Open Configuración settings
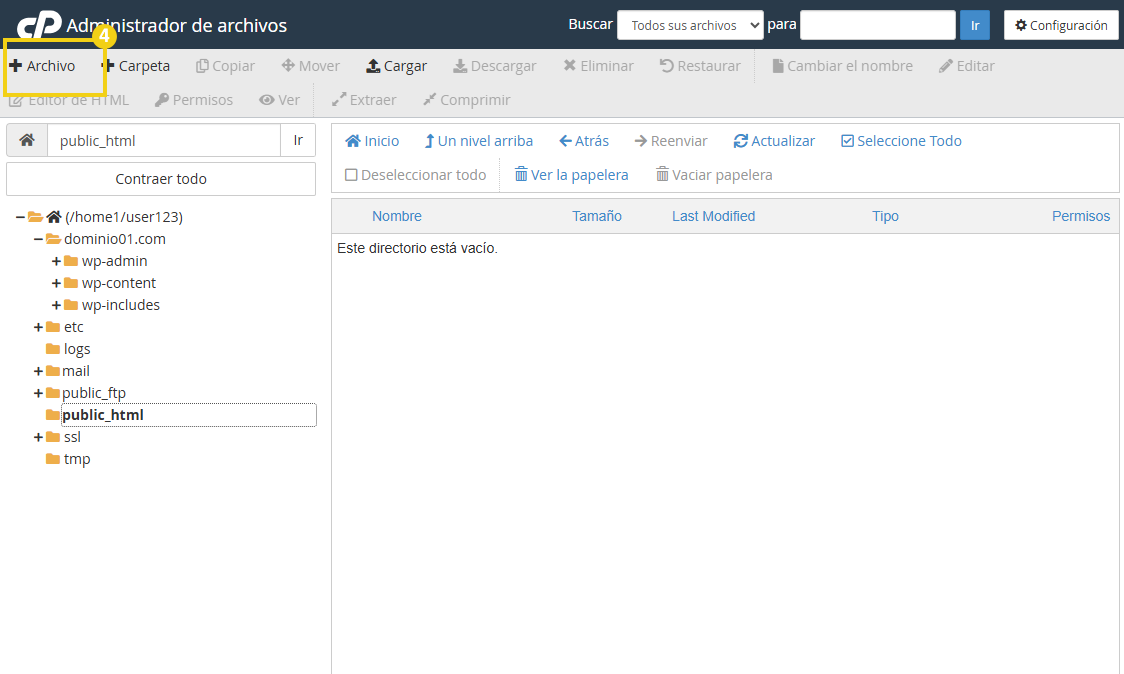 tap(1061, 25)
